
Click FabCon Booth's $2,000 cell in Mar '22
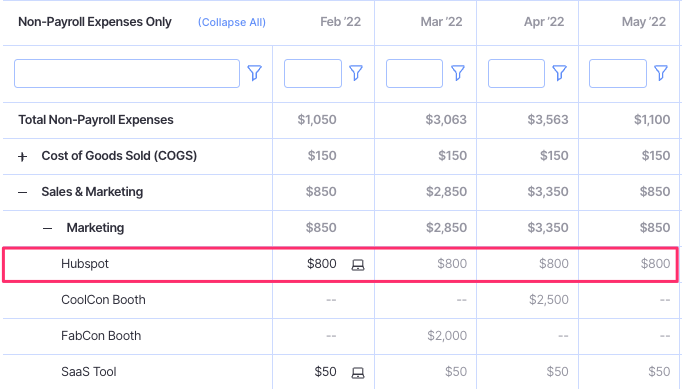[x=447, y=336]
